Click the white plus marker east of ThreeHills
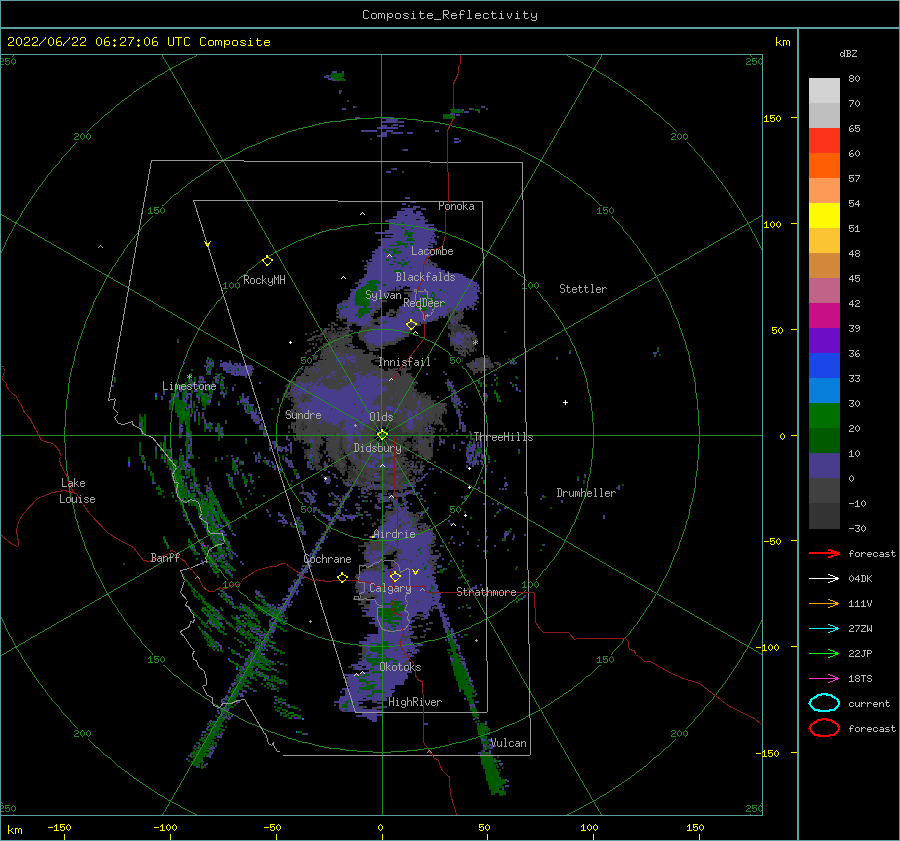 point(565,402)
